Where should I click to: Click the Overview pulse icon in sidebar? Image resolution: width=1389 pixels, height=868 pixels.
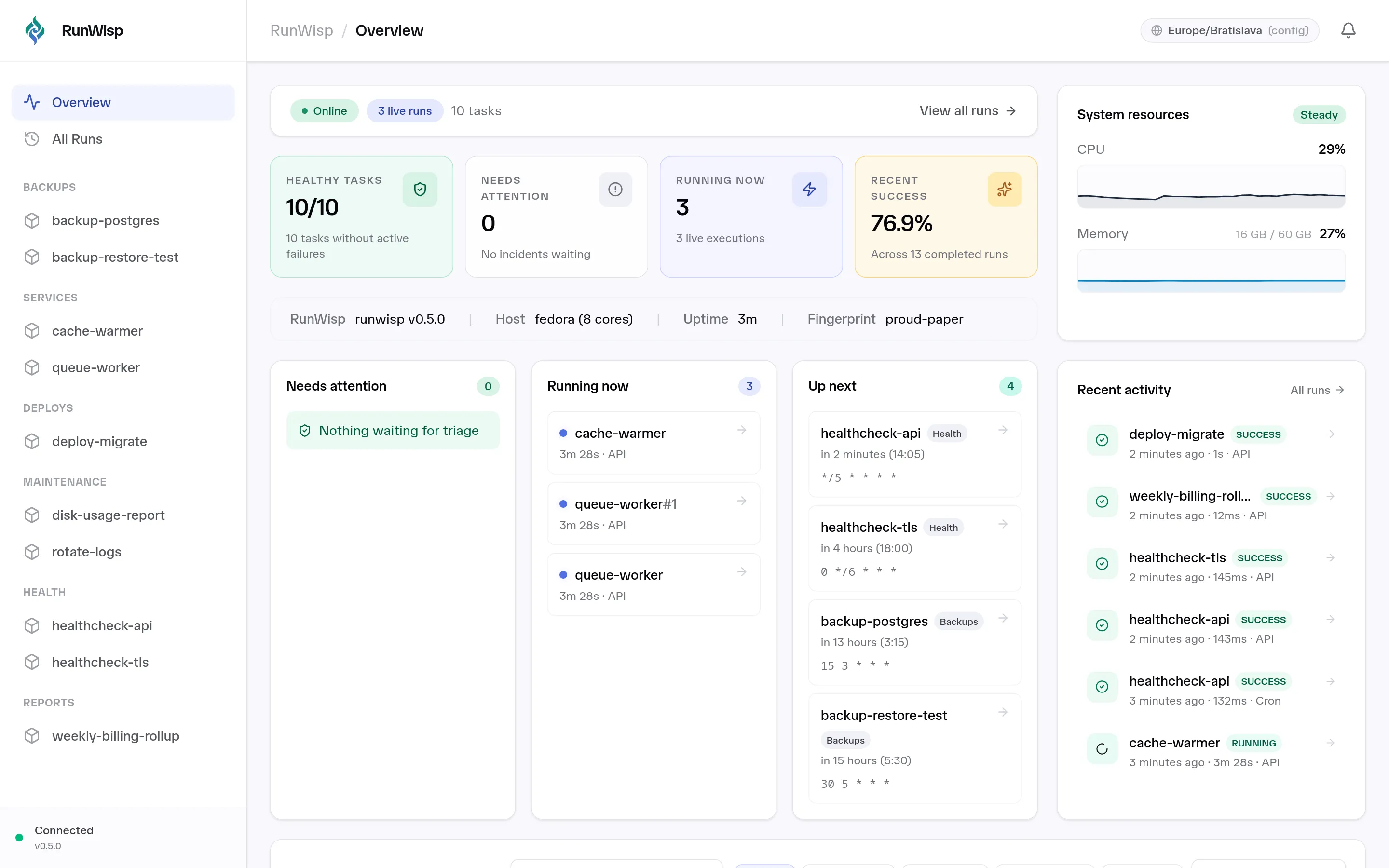point(32,102)
